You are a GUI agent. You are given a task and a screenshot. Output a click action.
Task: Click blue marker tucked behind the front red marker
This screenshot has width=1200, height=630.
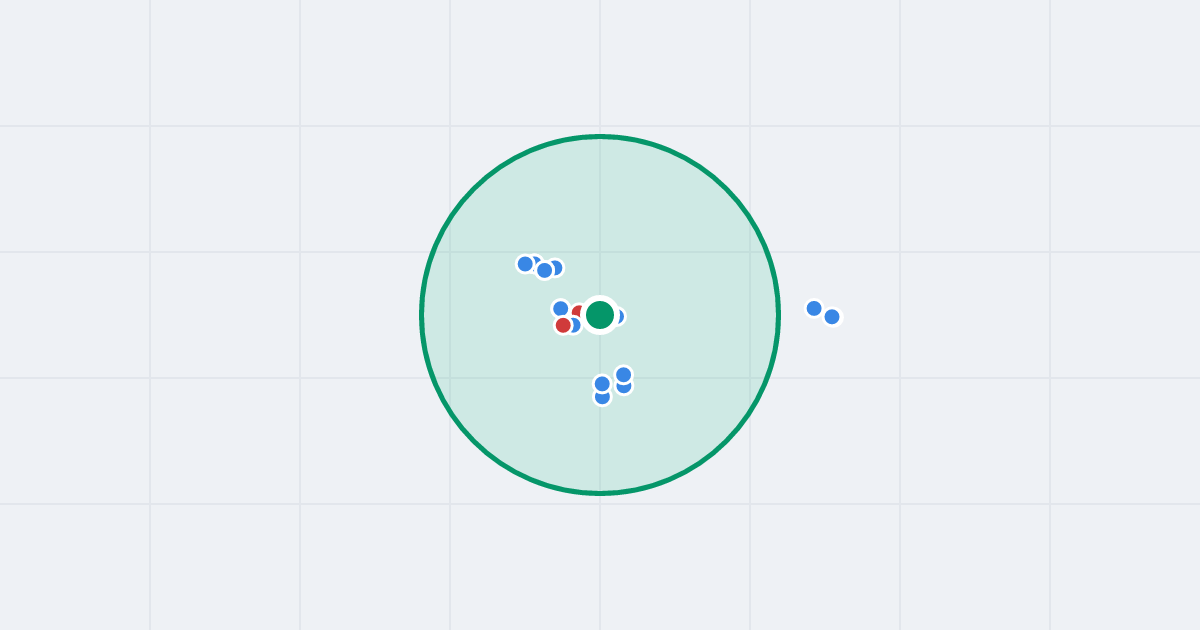[x=575, y=325]
